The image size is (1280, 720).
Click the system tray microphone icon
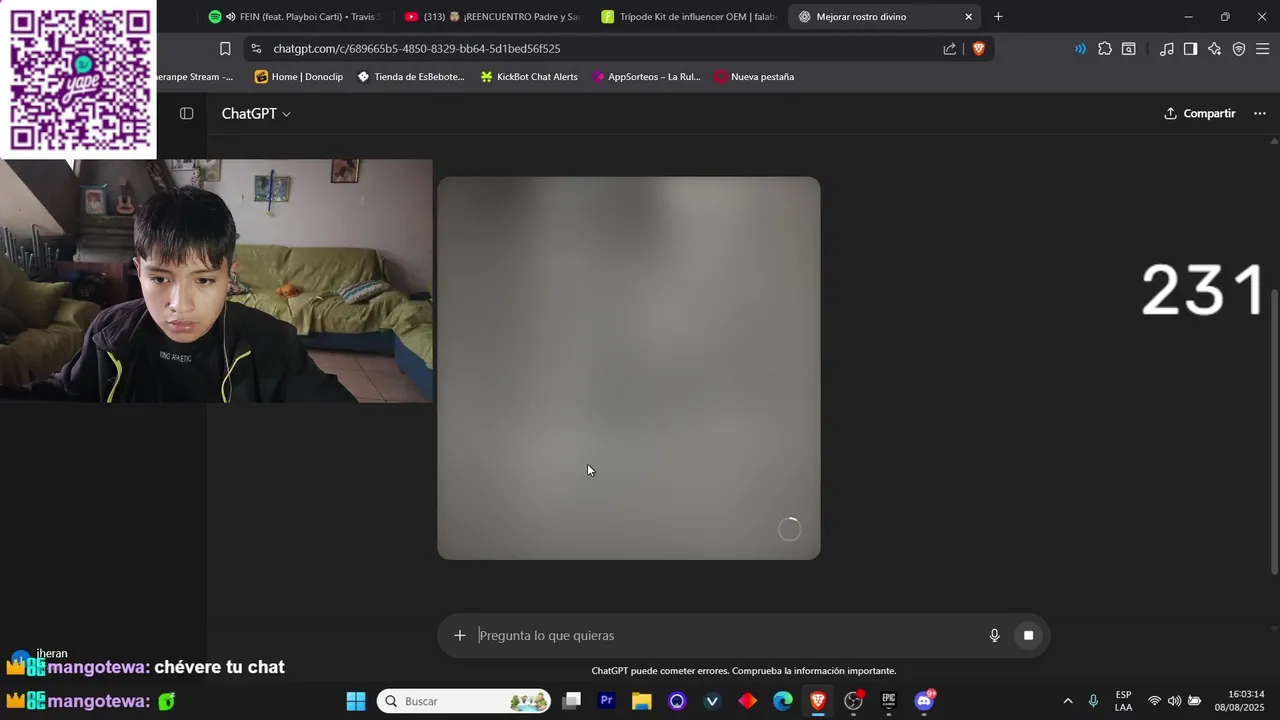tap(1093, 701)
